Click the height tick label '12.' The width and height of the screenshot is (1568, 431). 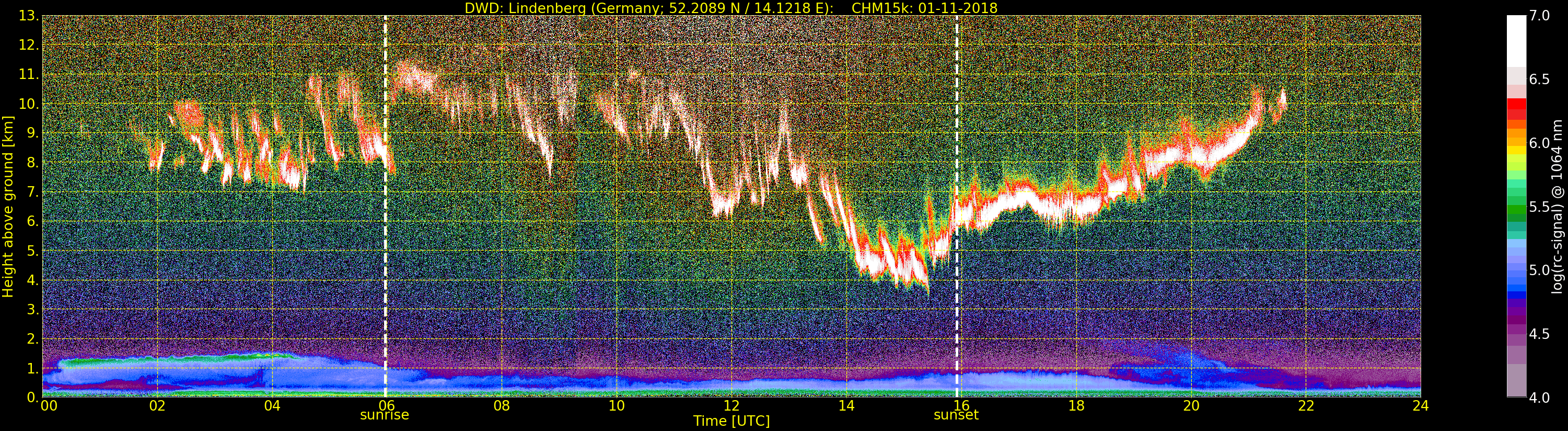pyautogui.click(x=28, y=45)
